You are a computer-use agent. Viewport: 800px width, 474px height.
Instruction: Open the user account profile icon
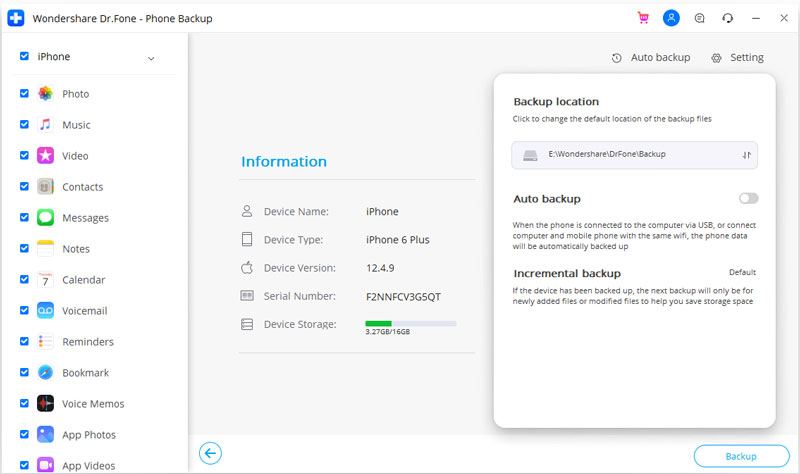(x=671, y=18)
